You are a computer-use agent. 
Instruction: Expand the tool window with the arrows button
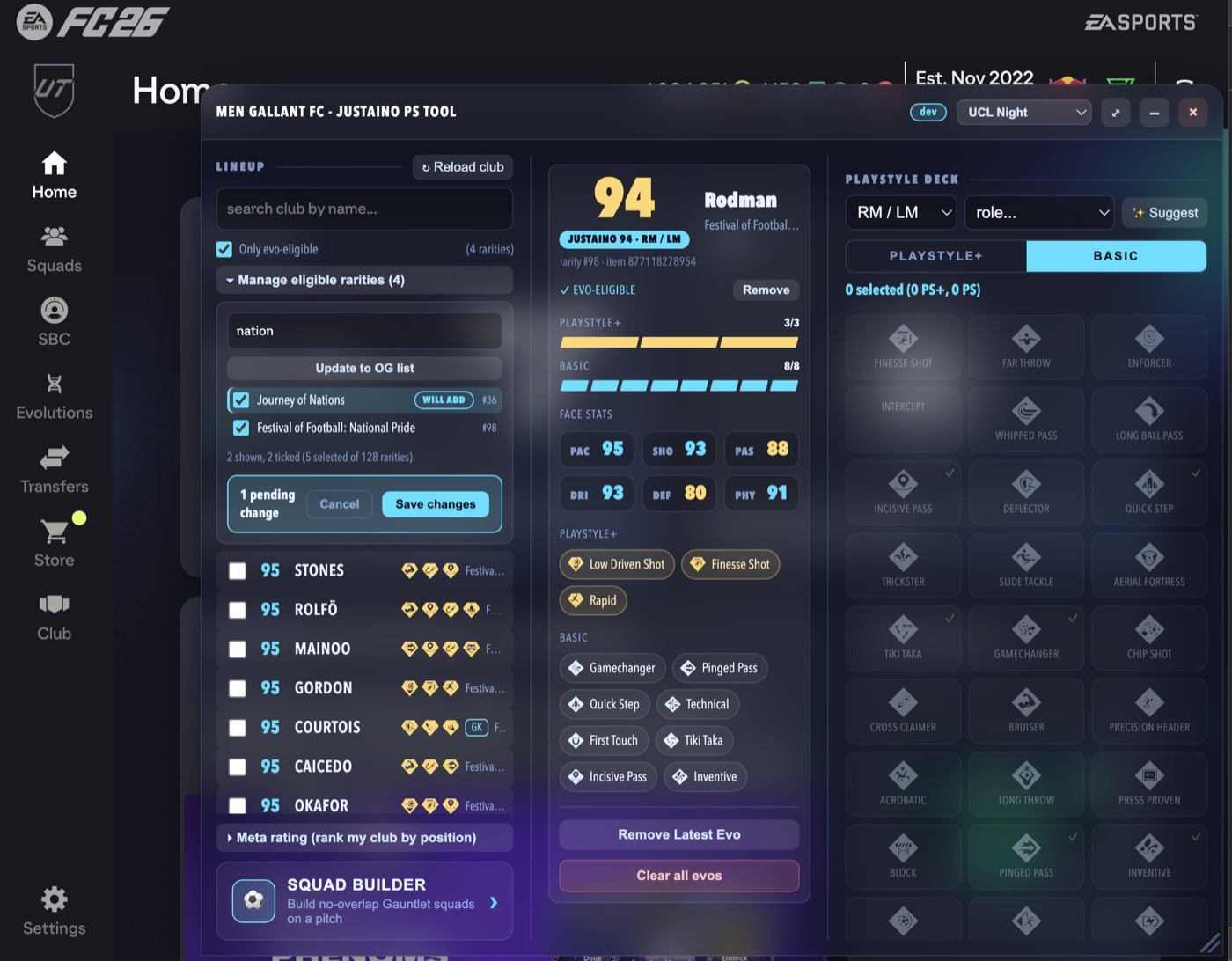pos(1115,112)
